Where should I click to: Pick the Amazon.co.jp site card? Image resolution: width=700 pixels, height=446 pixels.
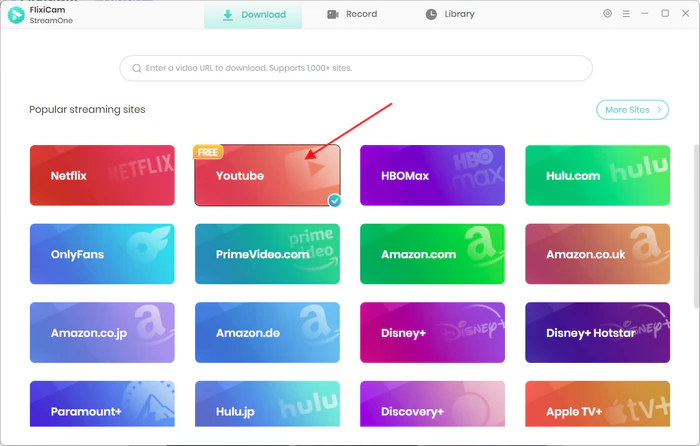[x=102, y=333]
